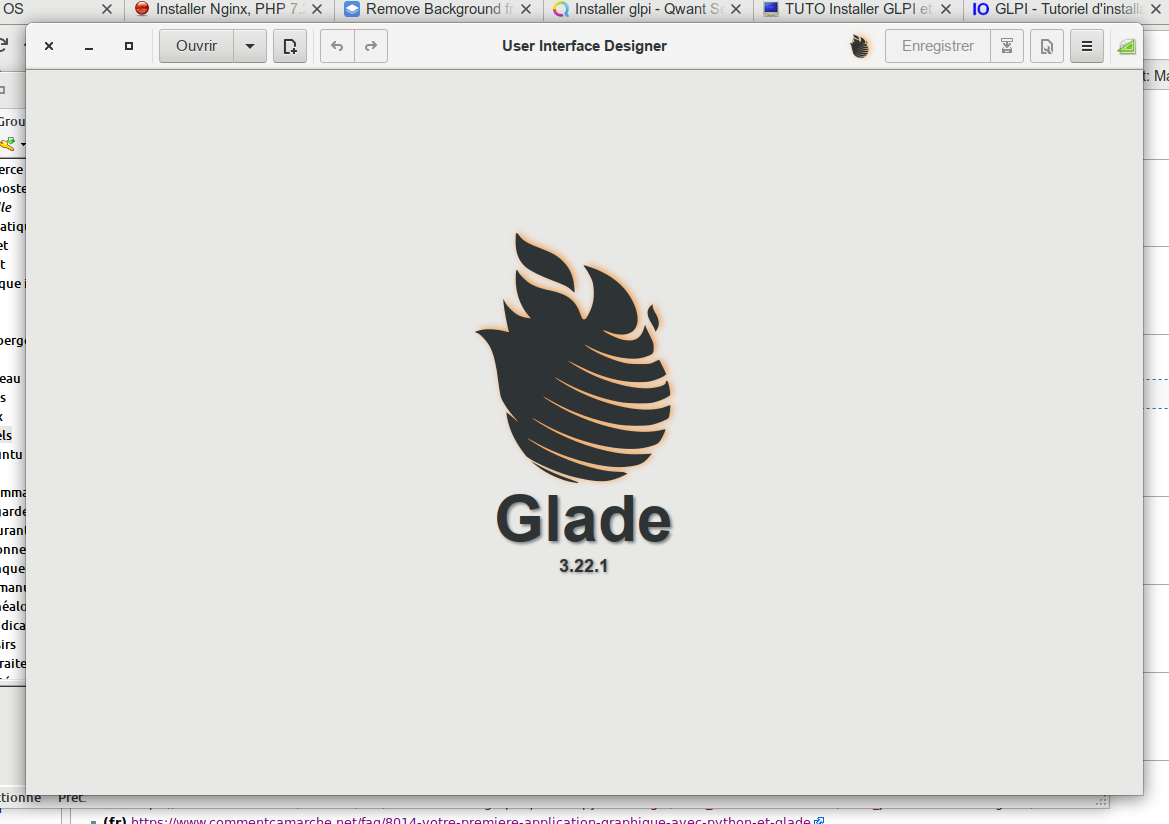Click the redo arrow in the header bar

(x=371, y=46)
